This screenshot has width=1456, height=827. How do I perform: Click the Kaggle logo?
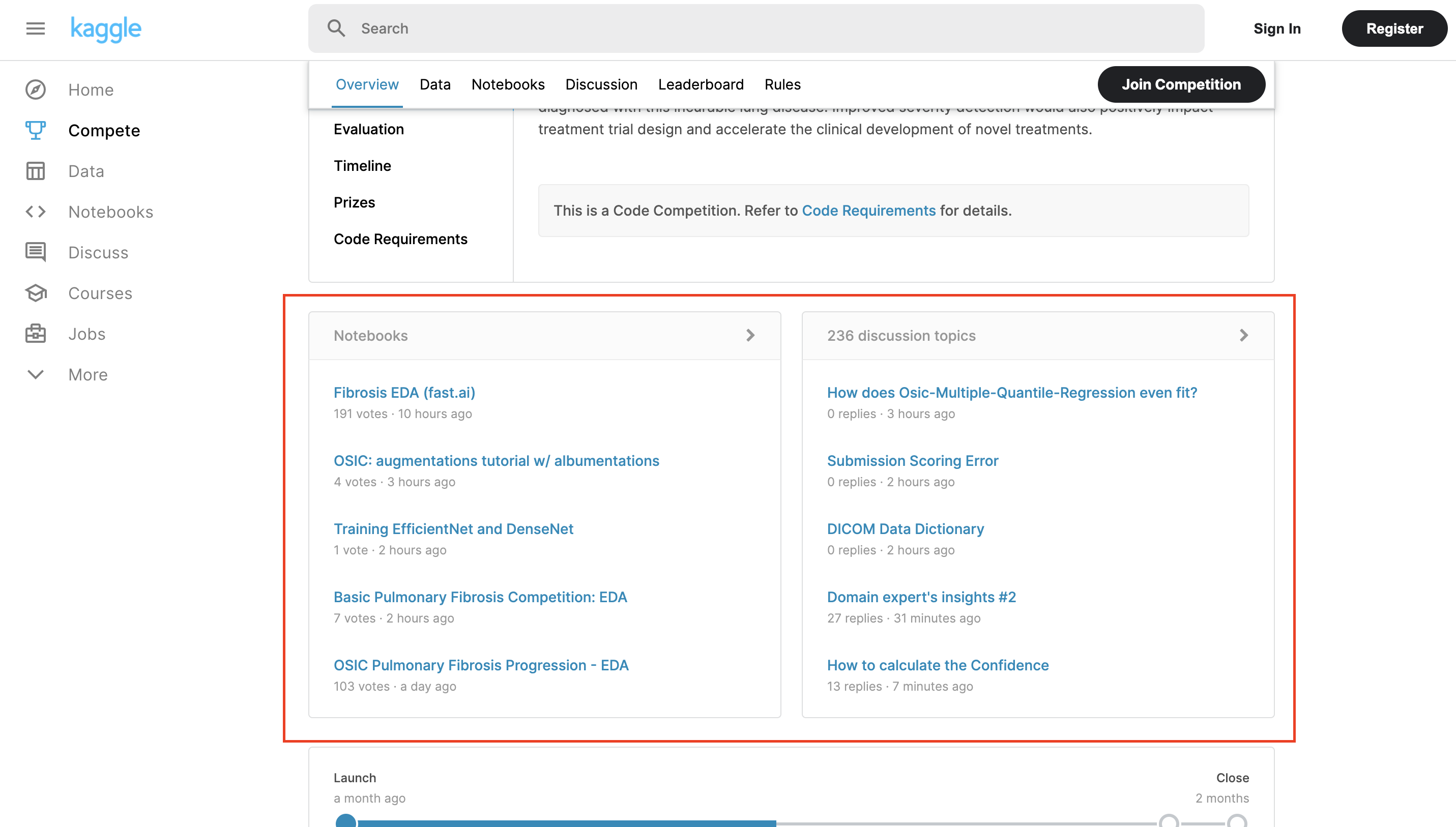pos(106,28)
